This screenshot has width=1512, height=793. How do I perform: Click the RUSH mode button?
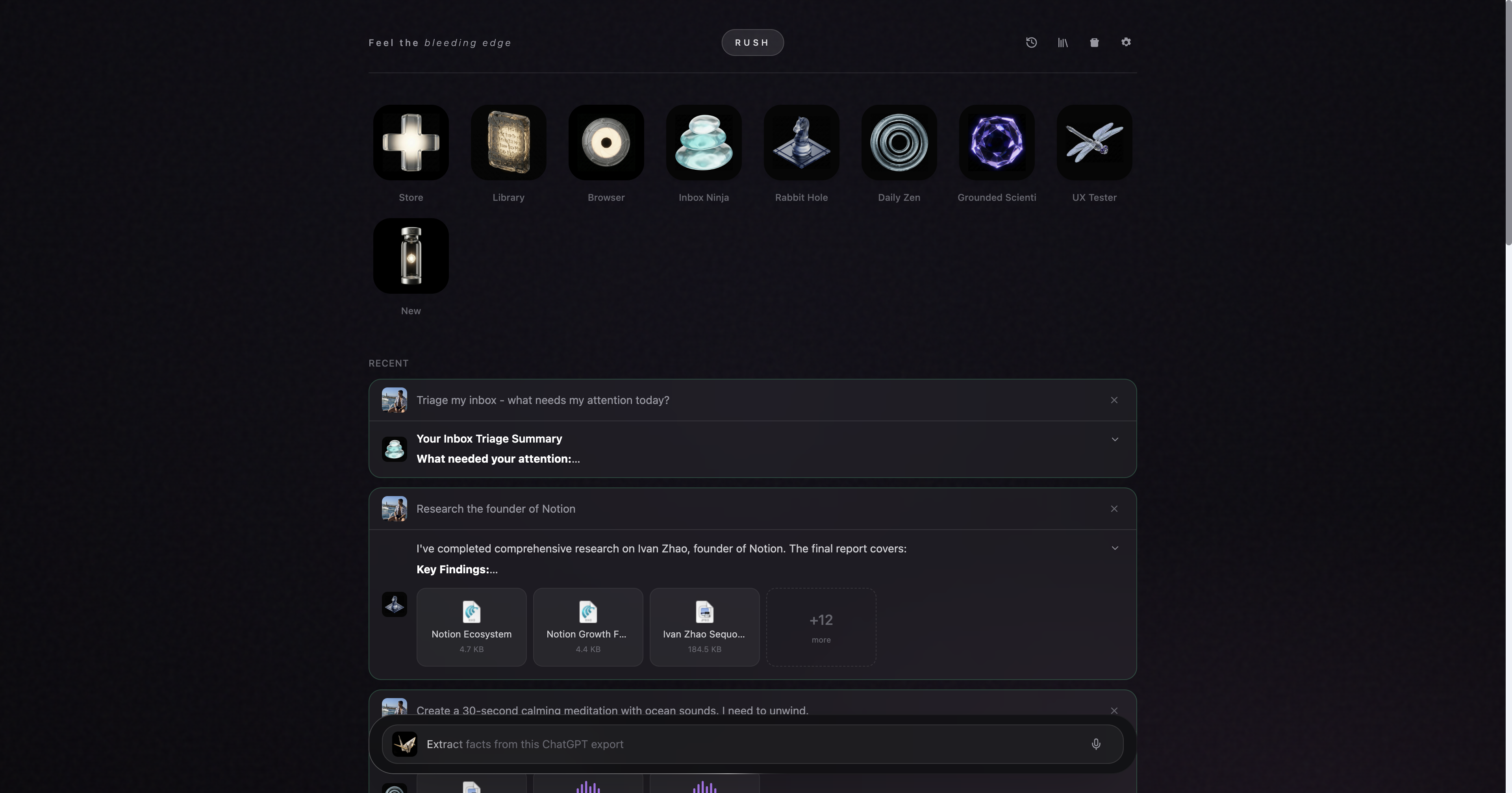[752, 42]
